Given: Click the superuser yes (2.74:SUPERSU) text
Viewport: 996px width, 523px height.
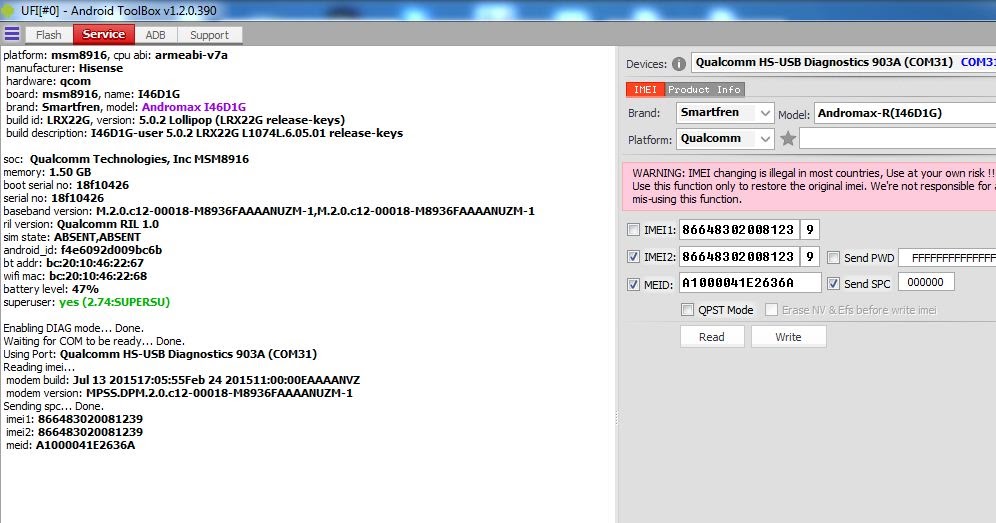Looking at the screenshot, I should (114, 302).
